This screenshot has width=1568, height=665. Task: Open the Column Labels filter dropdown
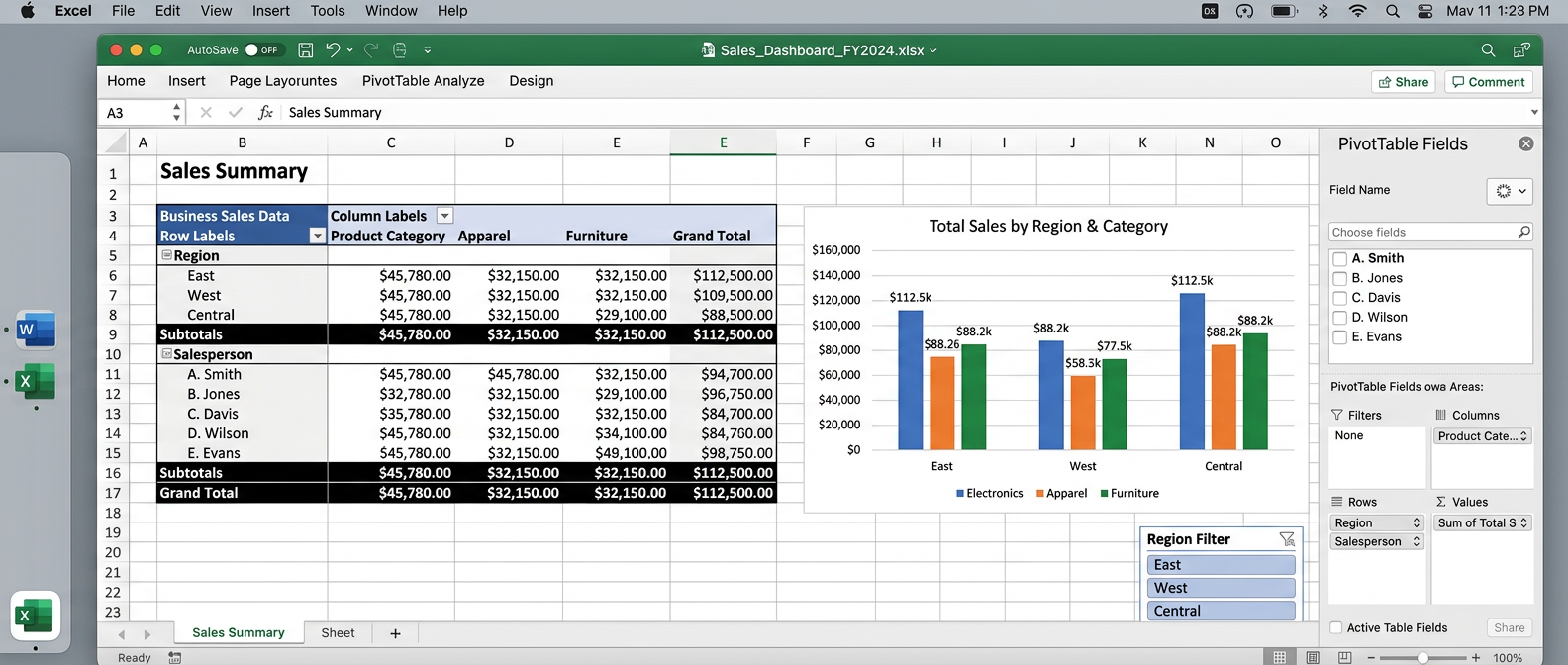(x=444, y=216)
